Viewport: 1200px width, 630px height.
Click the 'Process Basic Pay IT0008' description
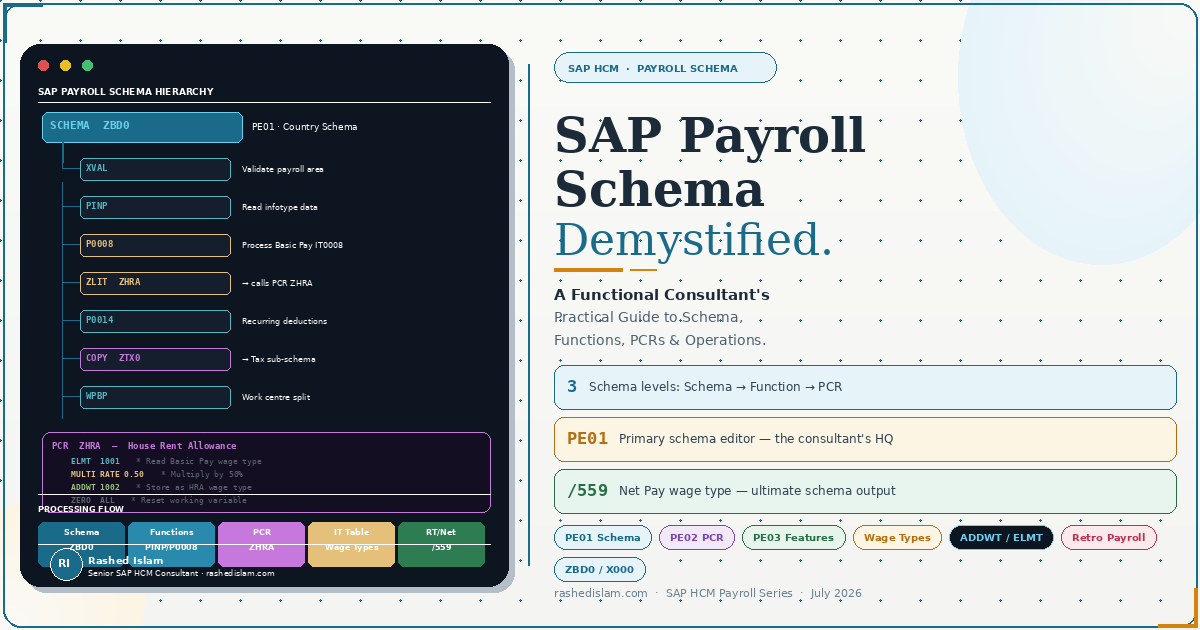click(292, 245)
